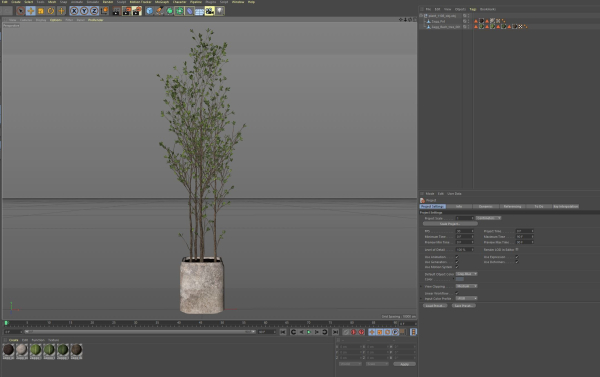Open Default Object Color dropdown

click(x=466, y=274)
